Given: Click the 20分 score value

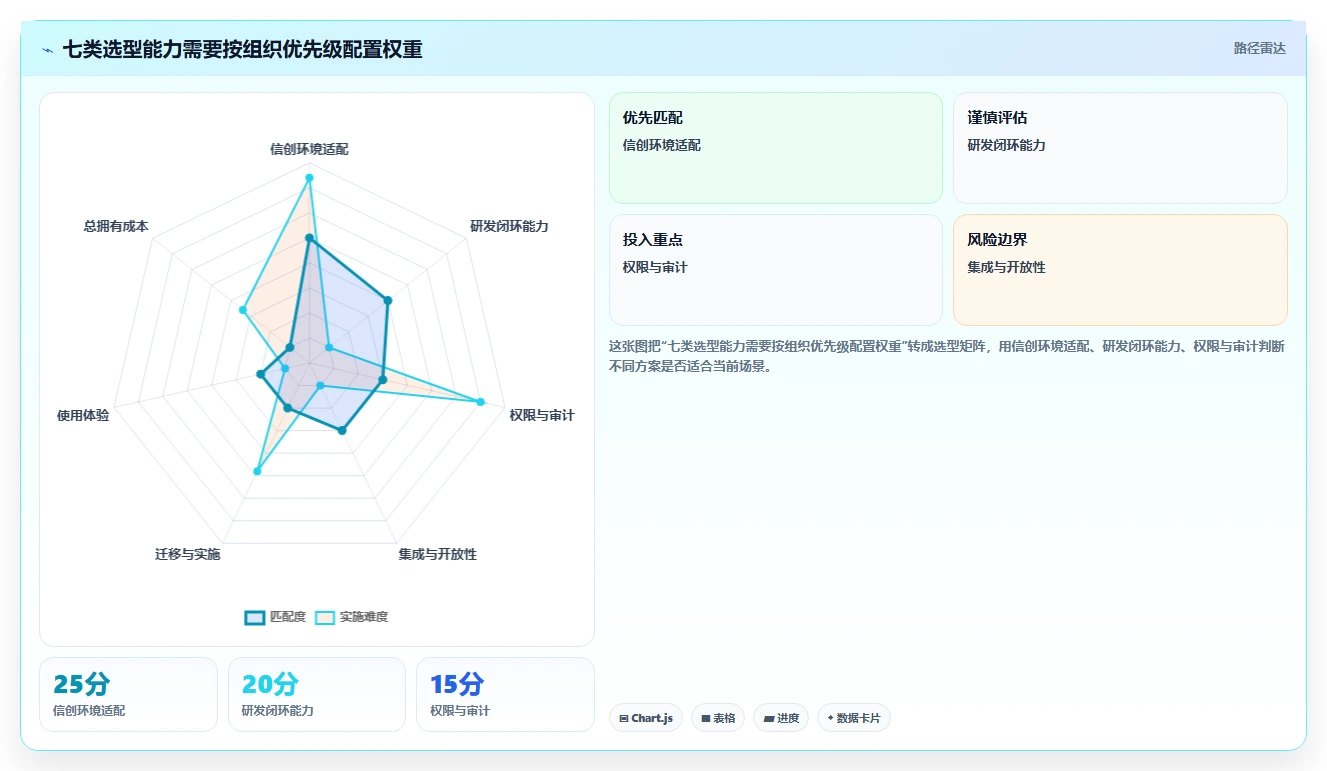Looking at the screenshot, I should pyautogui.click(x=270, y=684).
